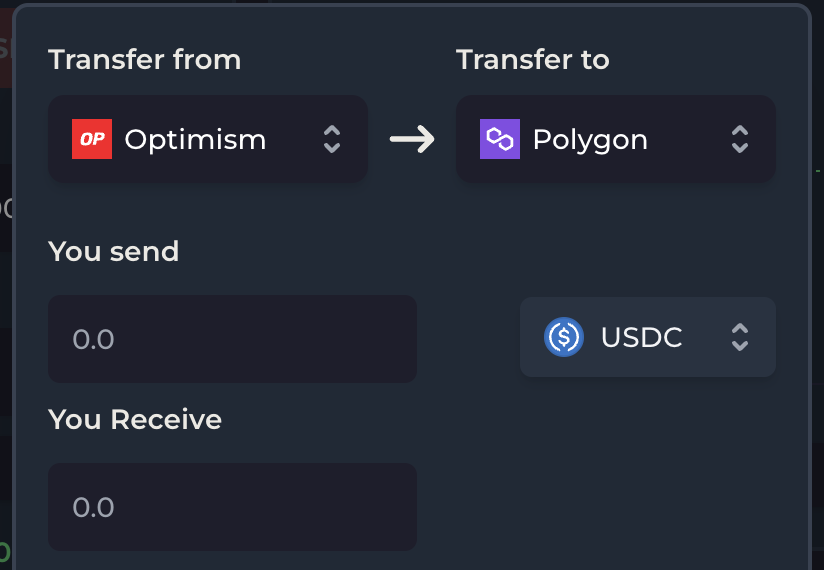This screenshot has width=824, height=570.
Task: Click the up-down chevron next to Optimism
Action: coord(332,139)
